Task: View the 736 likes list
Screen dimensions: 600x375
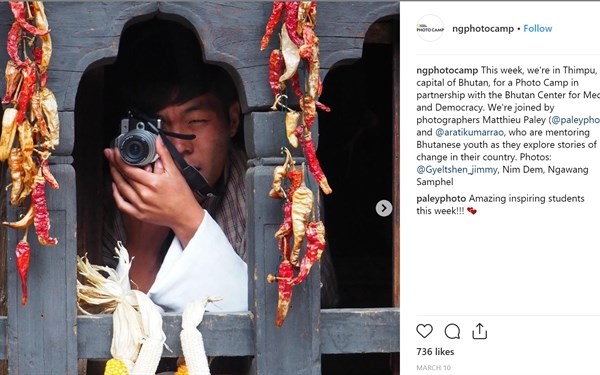Action: tap(435, 352)
